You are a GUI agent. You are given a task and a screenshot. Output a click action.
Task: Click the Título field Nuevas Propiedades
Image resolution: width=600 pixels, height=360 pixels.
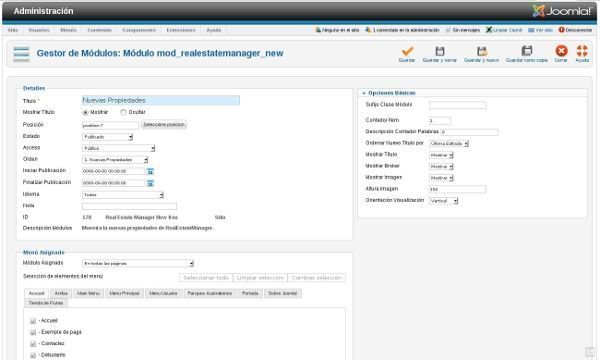point(161,101)
